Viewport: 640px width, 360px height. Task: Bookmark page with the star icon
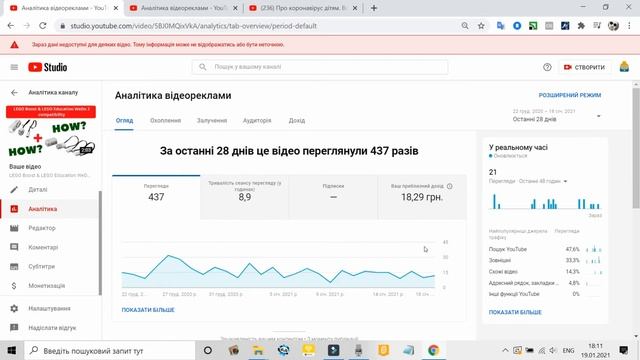pyautogui.click(x=481, y=26)
